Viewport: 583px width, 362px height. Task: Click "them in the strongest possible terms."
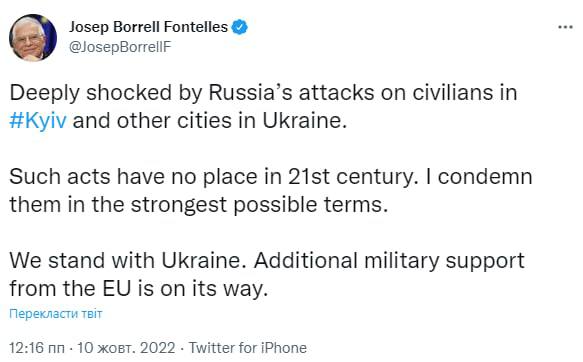[x=199, y=205]
